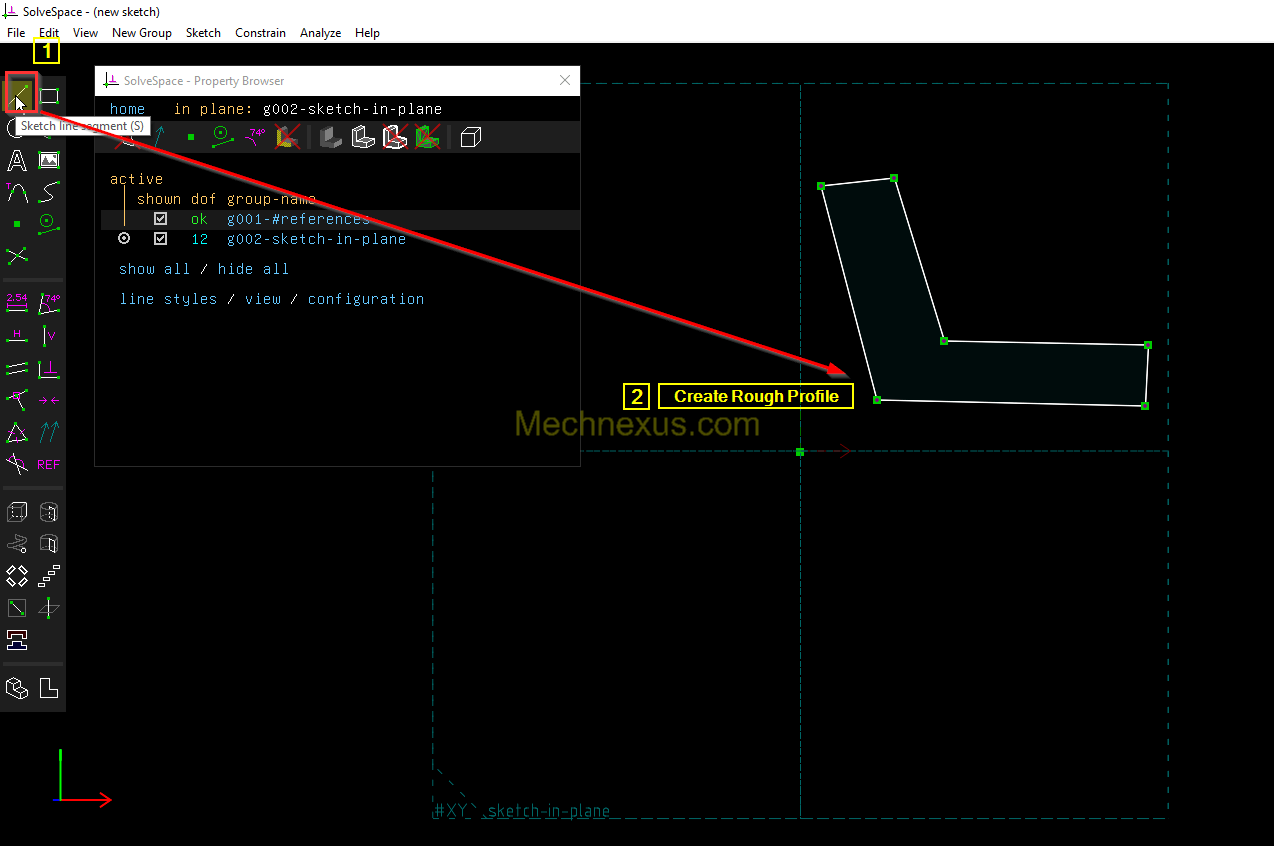Apply the Perpendicular constraint tool
1274x846 pixels.
[x=49, y=369]
